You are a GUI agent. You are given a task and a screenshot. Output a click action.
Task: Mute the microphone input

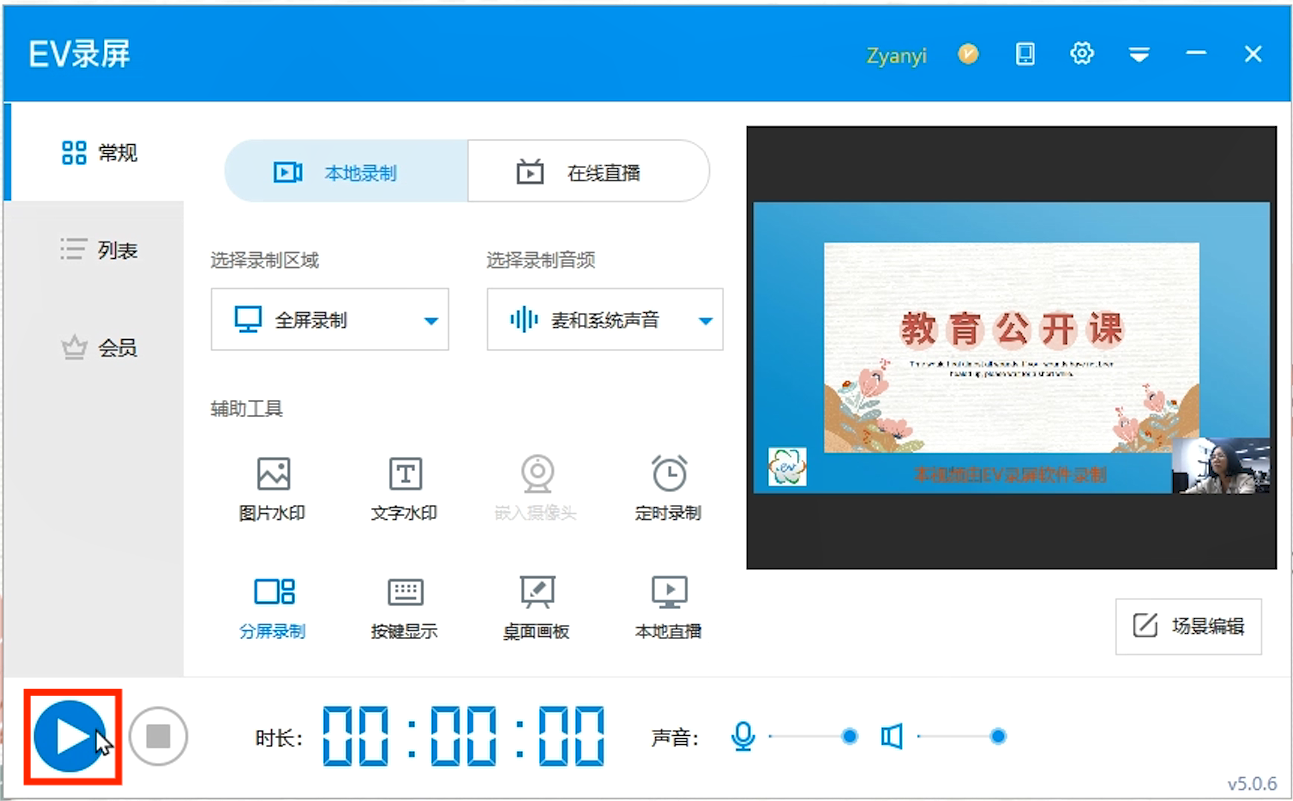click(741, 736)
